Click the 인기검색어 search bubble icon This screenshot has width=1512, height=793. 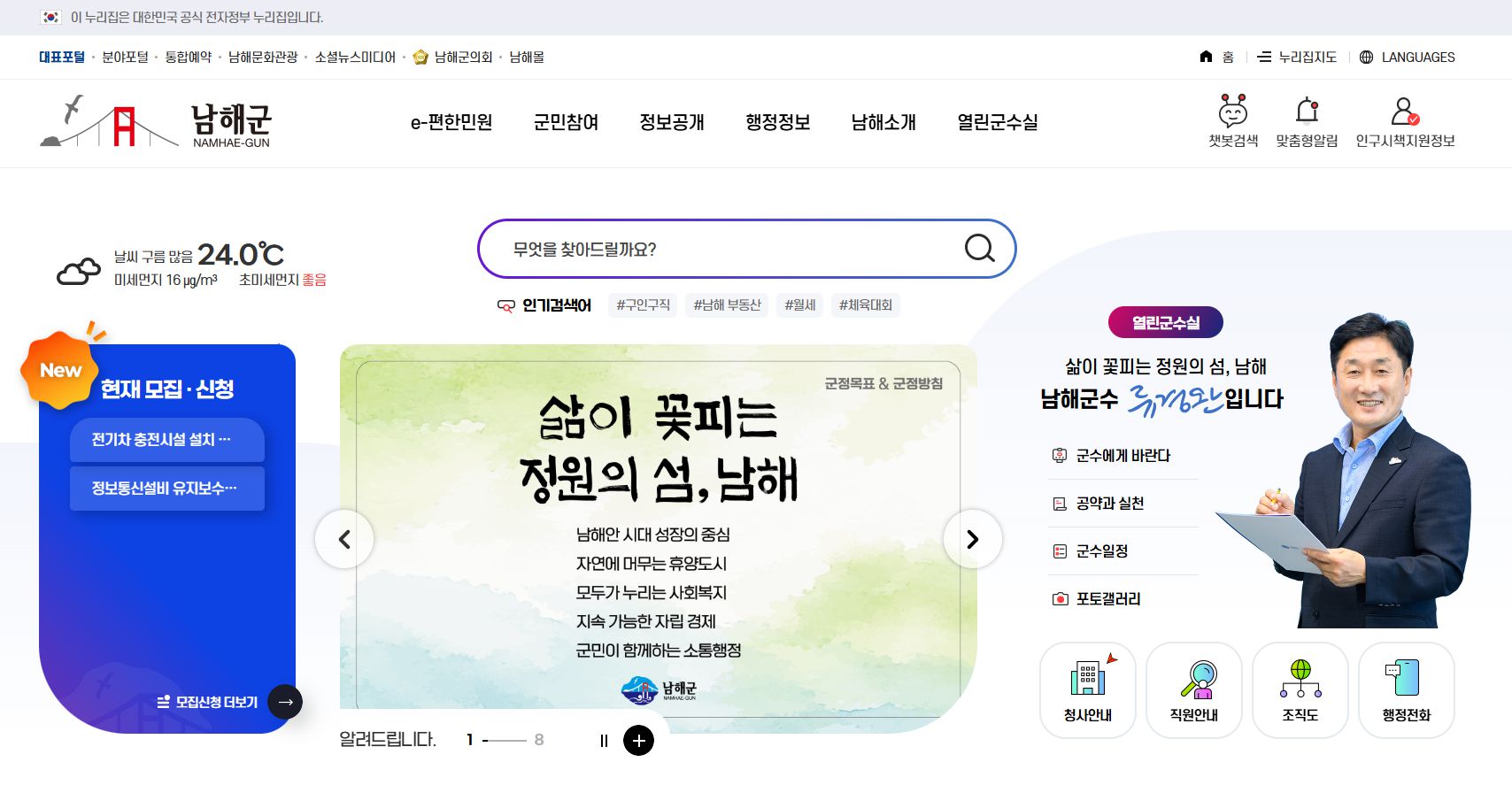point(505,306)
